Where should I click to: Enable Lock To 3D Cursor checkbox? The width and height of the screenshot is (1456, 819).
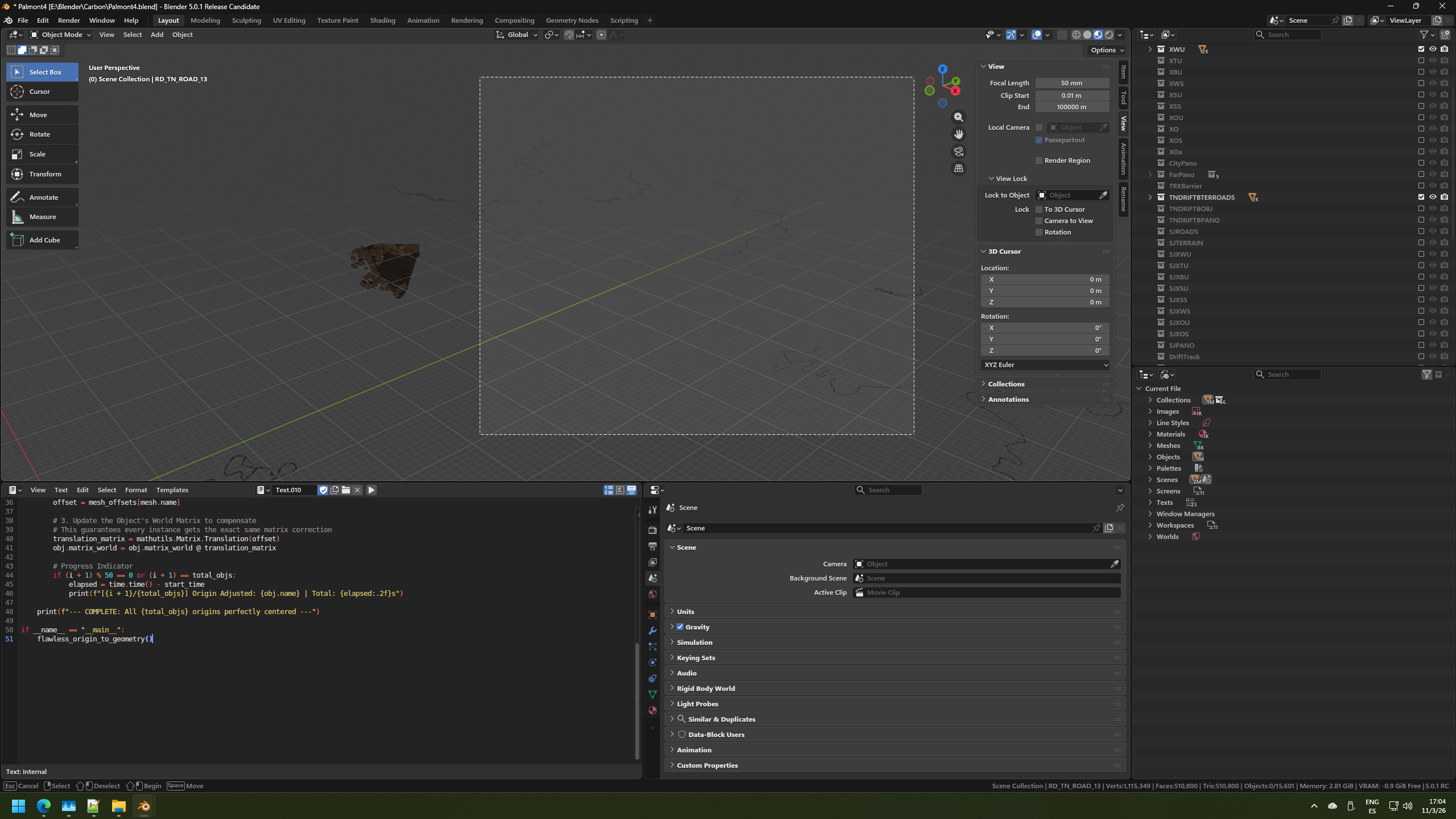[x=1039, y=209]
